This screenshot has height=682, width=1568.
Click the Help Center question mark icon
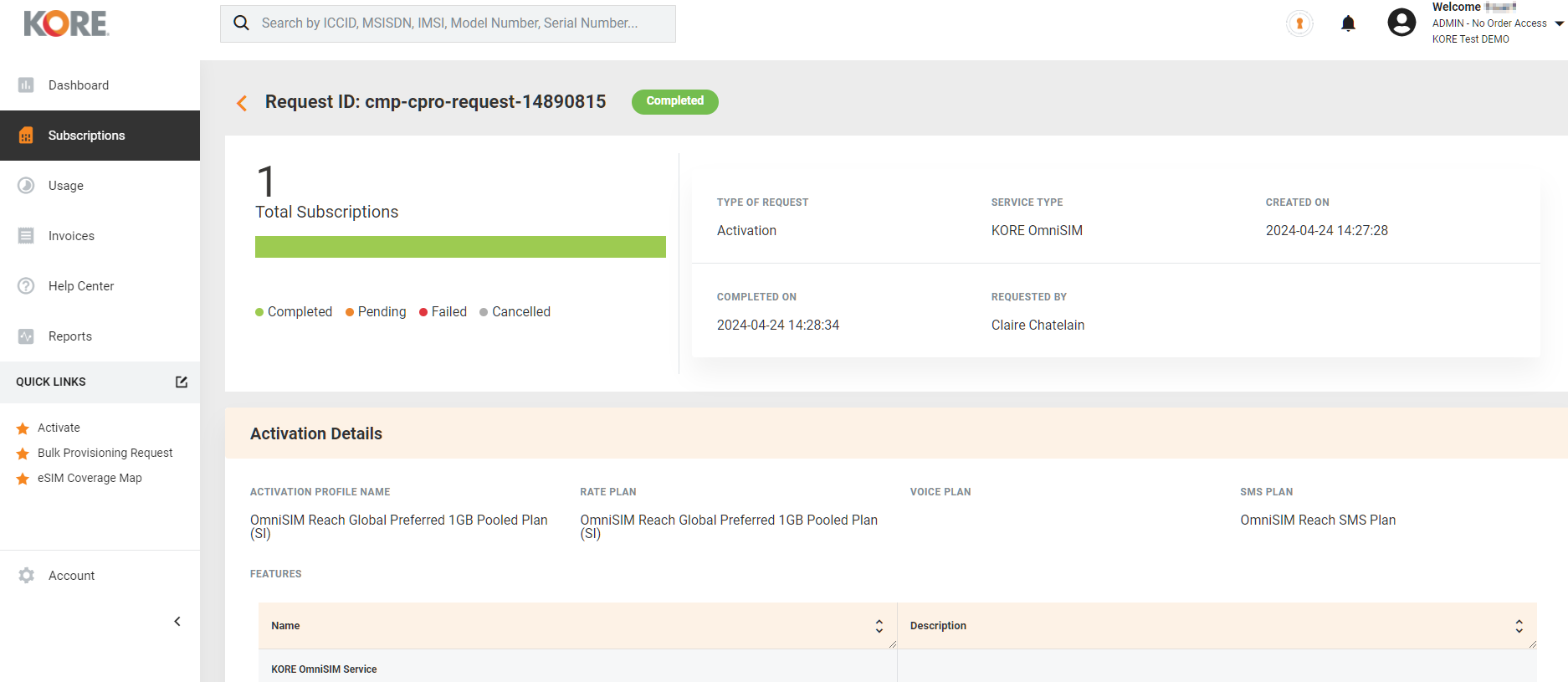[26, 286]
